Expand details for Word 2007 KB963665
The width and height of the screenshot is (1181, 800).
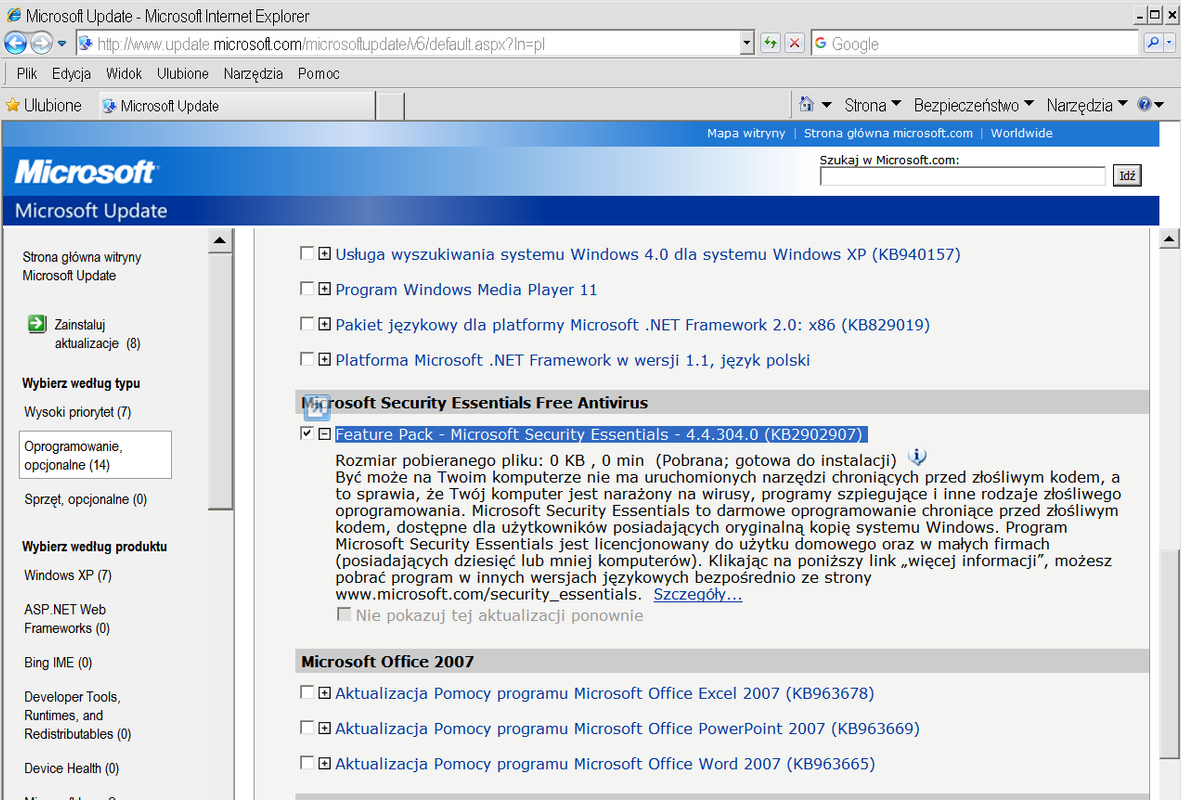[325, 764]
